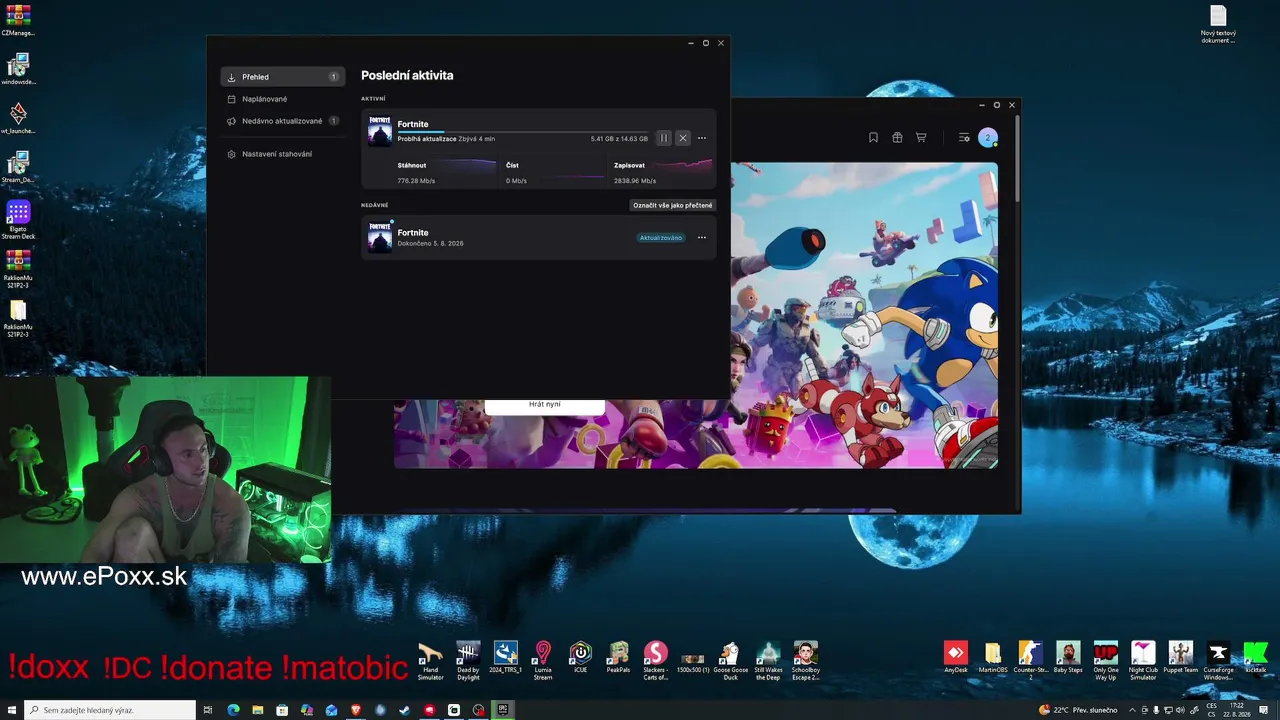Open the settings list icon in Epic launcher
Image resolution: width=1280 pixels, height=720 pixels.
click(964, 138)
